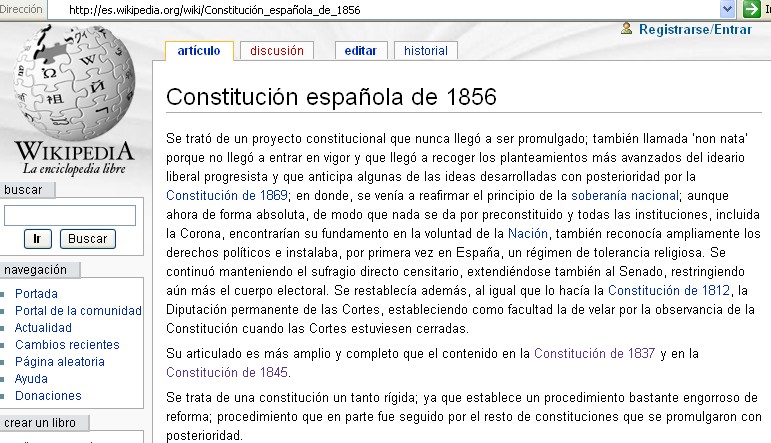Click the green Go arrow button

point(751,9)
